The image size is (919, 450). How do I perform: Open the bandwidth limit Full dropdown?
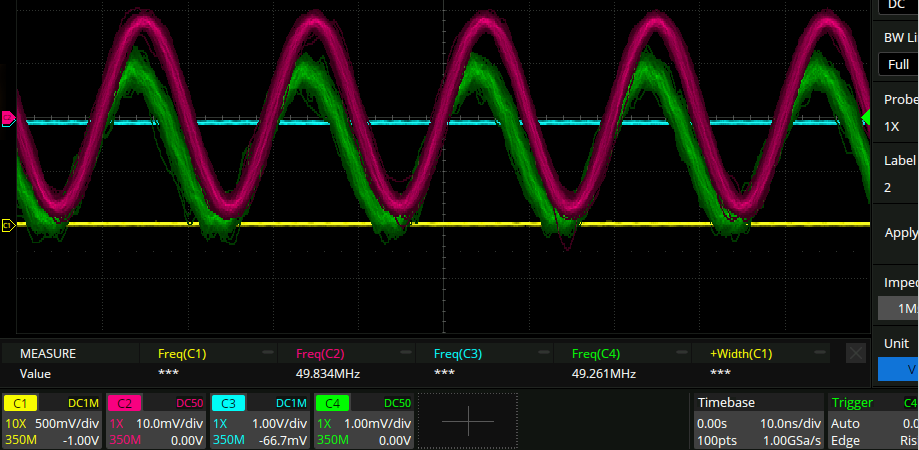pyautogui.click(x=897, y=64)
